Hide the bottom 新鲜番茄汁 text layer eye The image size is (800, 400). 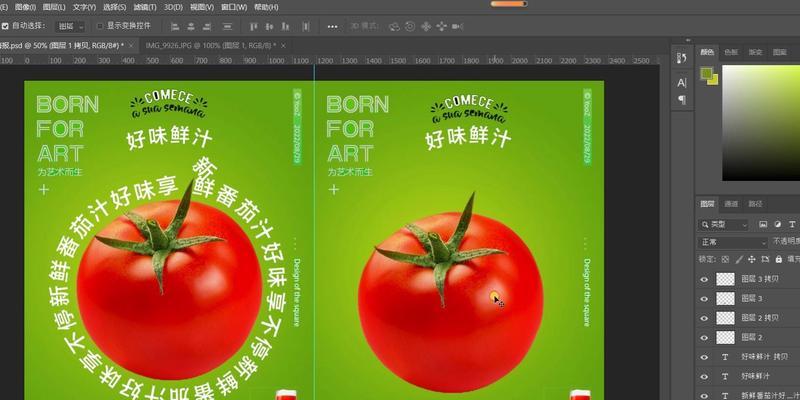tap(705, 395)
